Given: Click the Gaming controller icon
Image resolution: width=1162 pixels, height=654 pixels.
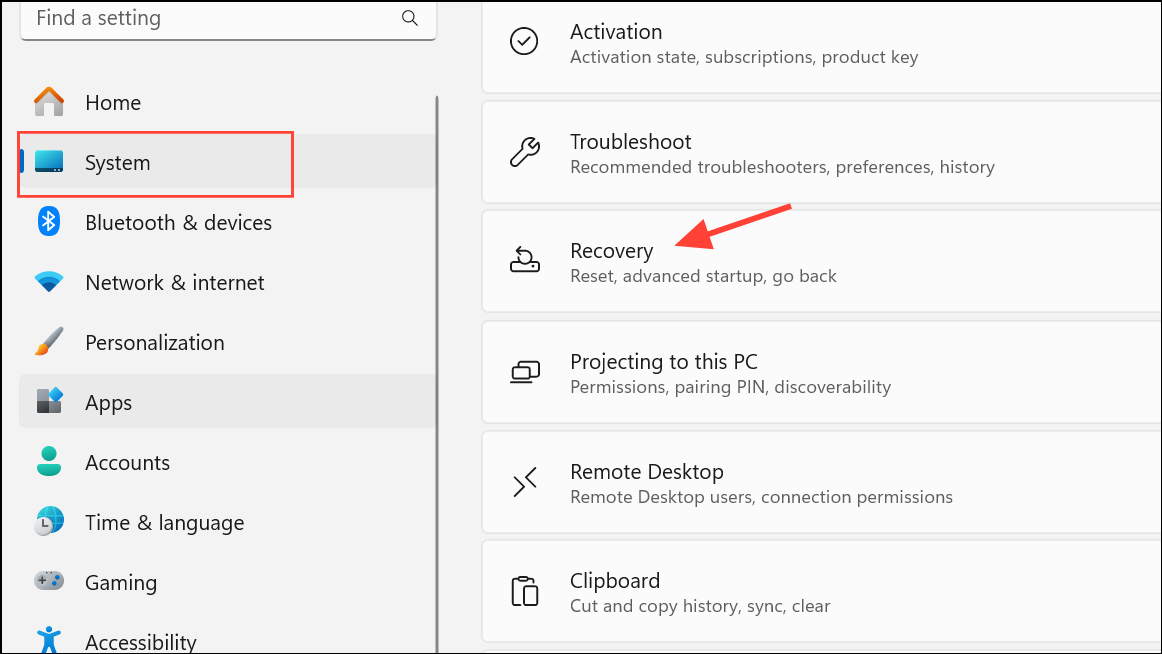Looking at the screenshot, I should pyautogui.click(x=48, y=582).
